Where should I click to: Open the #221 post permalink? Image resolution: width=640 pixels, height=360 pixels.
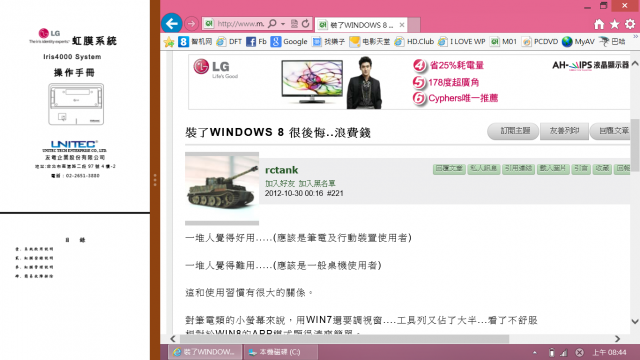335,193
